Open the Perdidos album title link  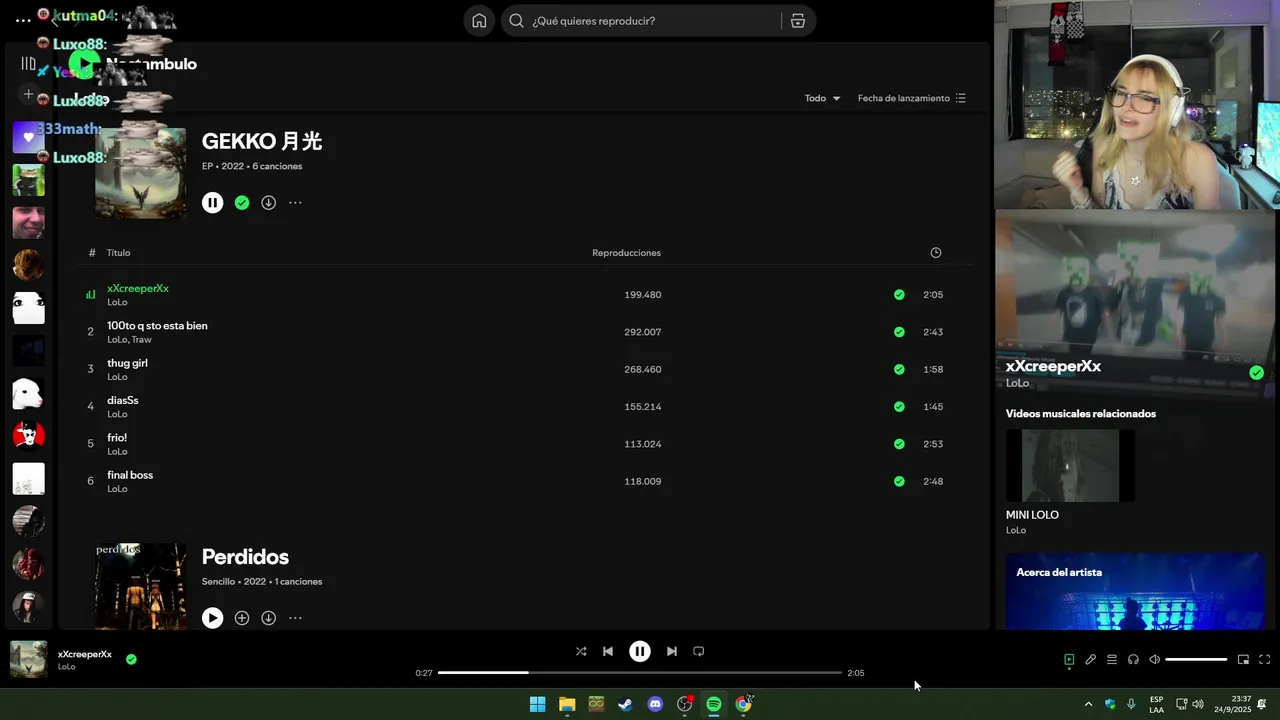click(x=245, y=557)
